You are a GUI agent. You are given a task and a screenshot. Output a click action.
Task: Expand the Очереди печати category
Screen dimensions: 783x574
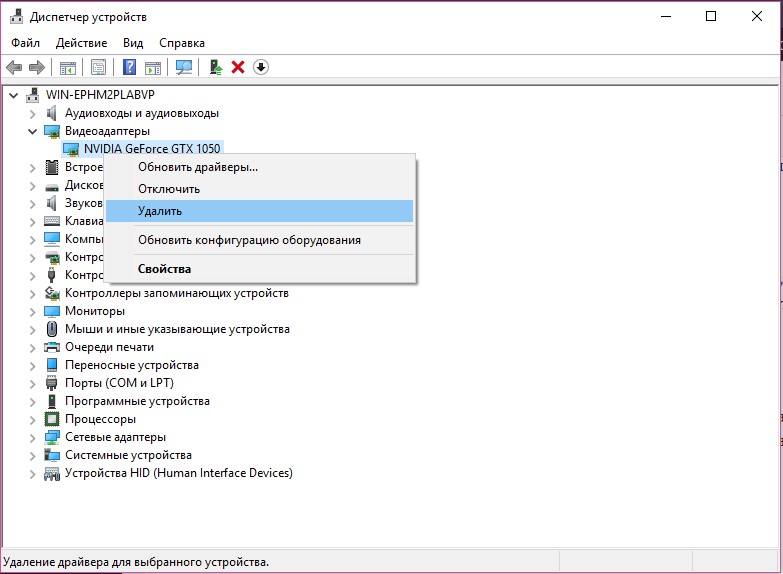32,348
